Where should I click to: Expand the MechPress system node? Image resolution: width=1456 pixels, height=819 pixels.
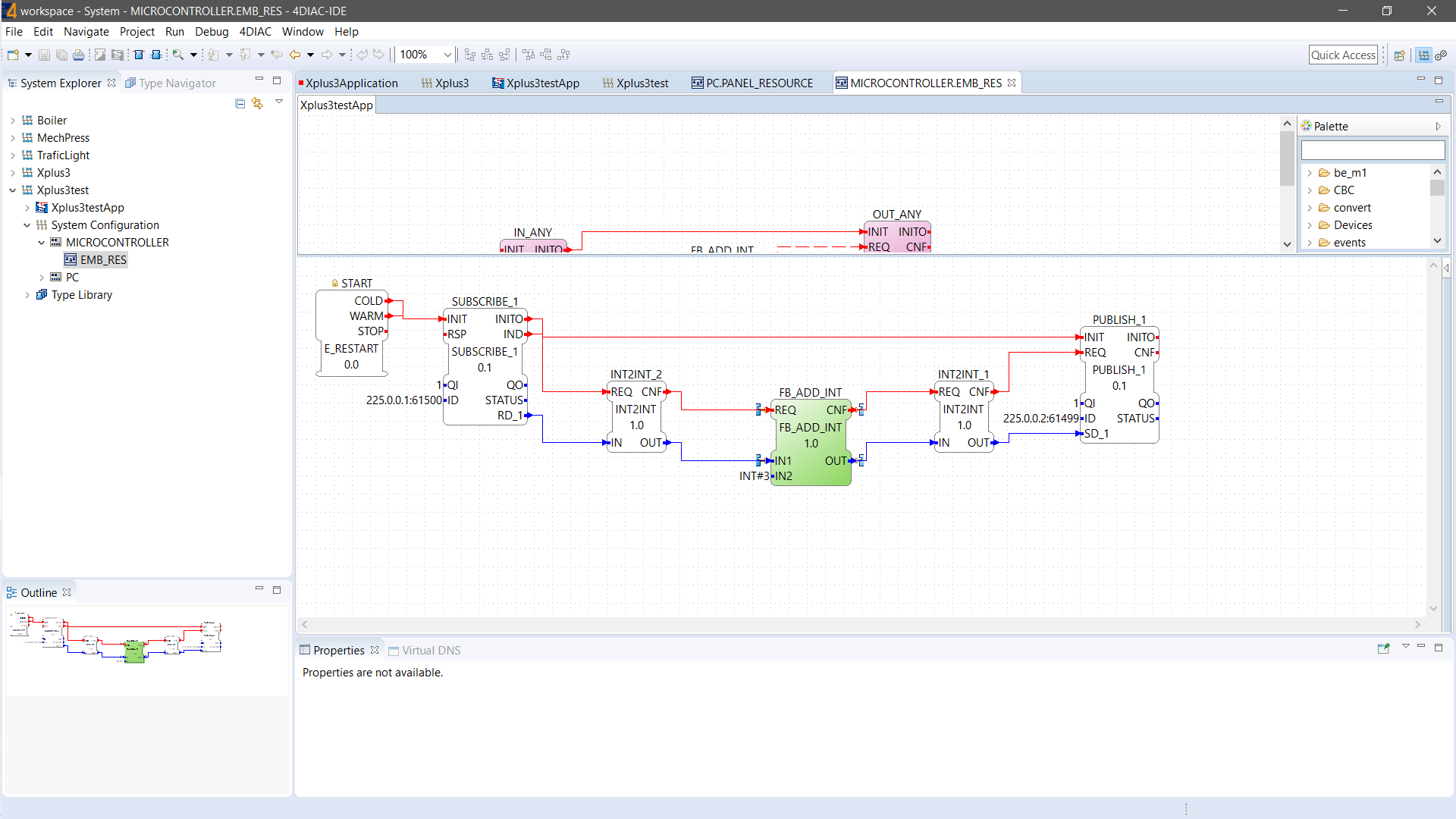(x=13, y=138)
